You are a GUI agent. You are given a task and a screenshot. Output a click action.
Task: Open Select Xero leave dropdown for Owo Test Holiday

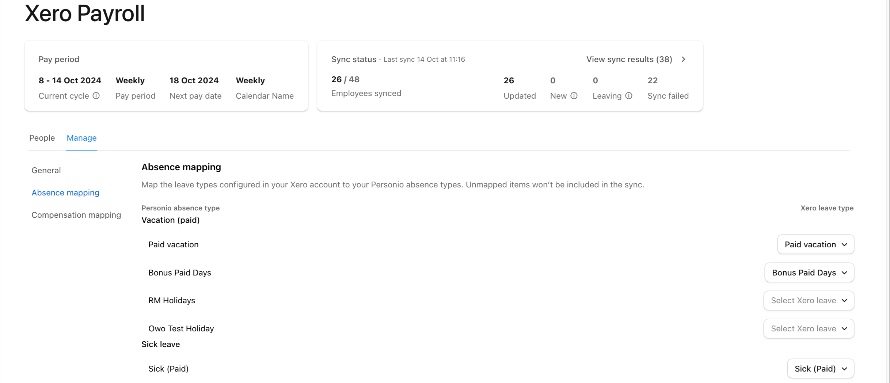[809, 329]
